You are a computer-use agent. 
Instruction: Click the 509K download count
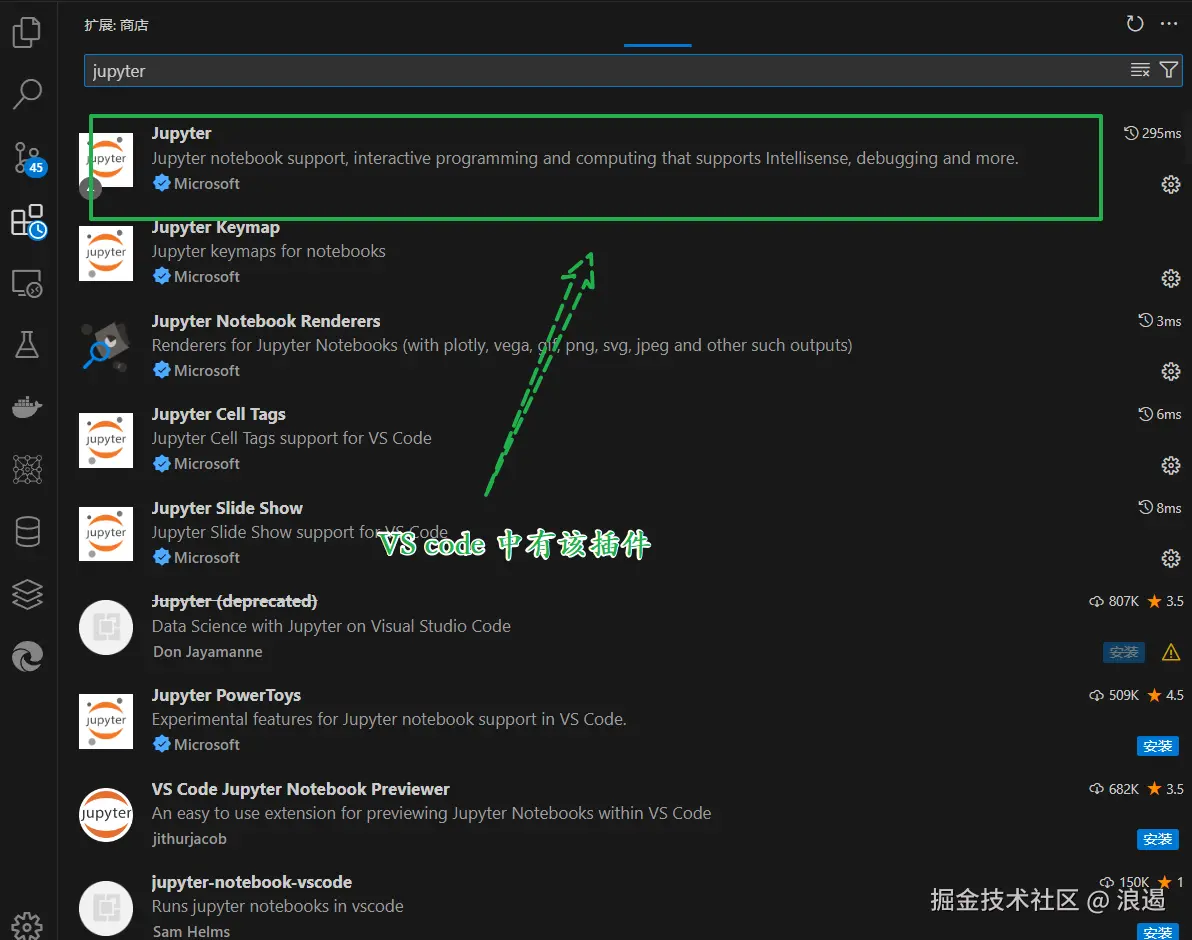click(1114, 695)
